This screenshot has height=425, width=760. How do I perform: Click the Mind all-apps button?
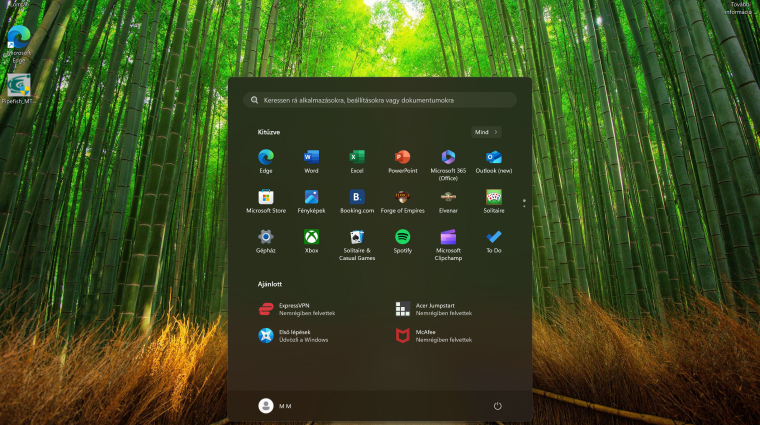(x=486, y=132)
